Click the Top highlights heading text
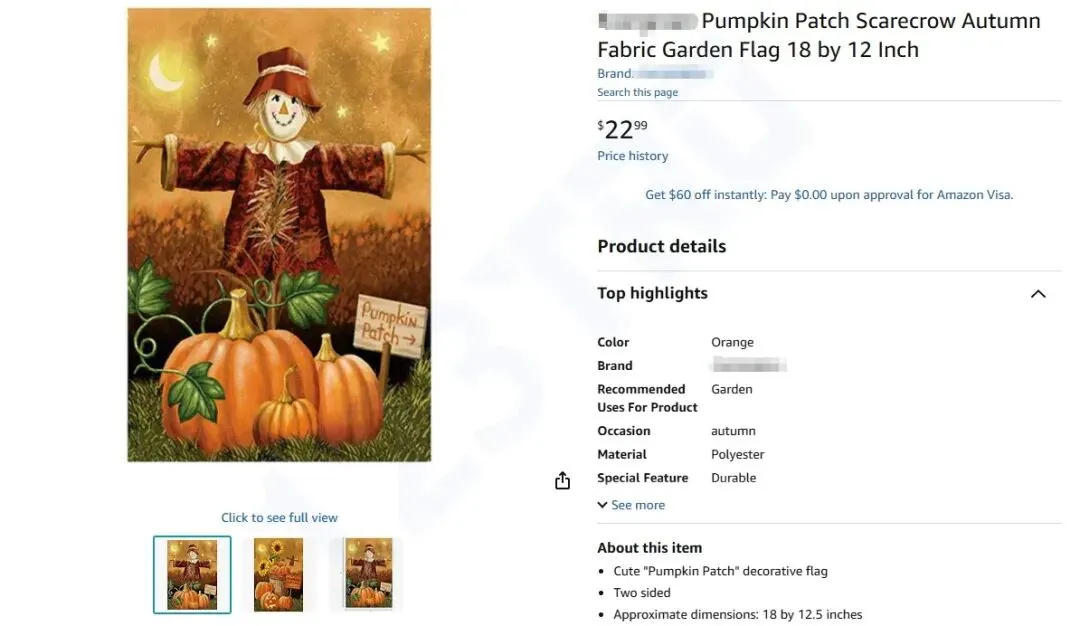Screen dimensions: 1080x626 [x=652, y=293]
